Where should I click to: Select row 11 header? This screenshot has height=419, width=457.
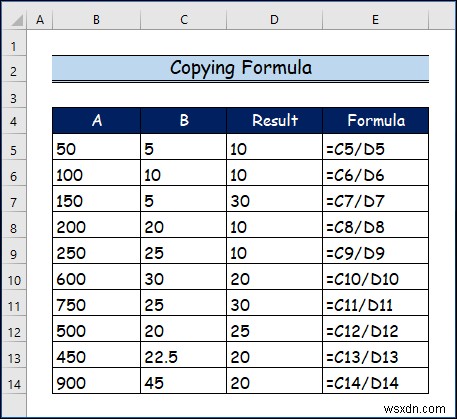pos(14,303)
